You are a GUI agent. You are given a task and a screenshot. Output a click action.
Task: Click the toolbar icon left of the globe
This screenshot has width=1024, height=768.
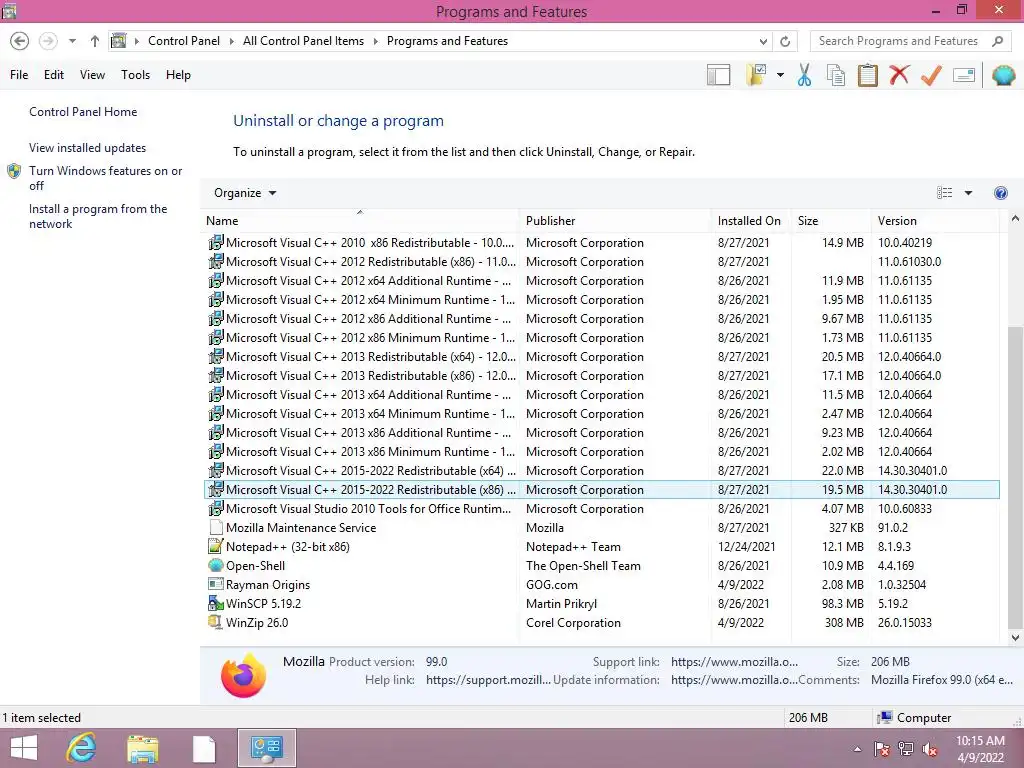click(x=964, y=75)
